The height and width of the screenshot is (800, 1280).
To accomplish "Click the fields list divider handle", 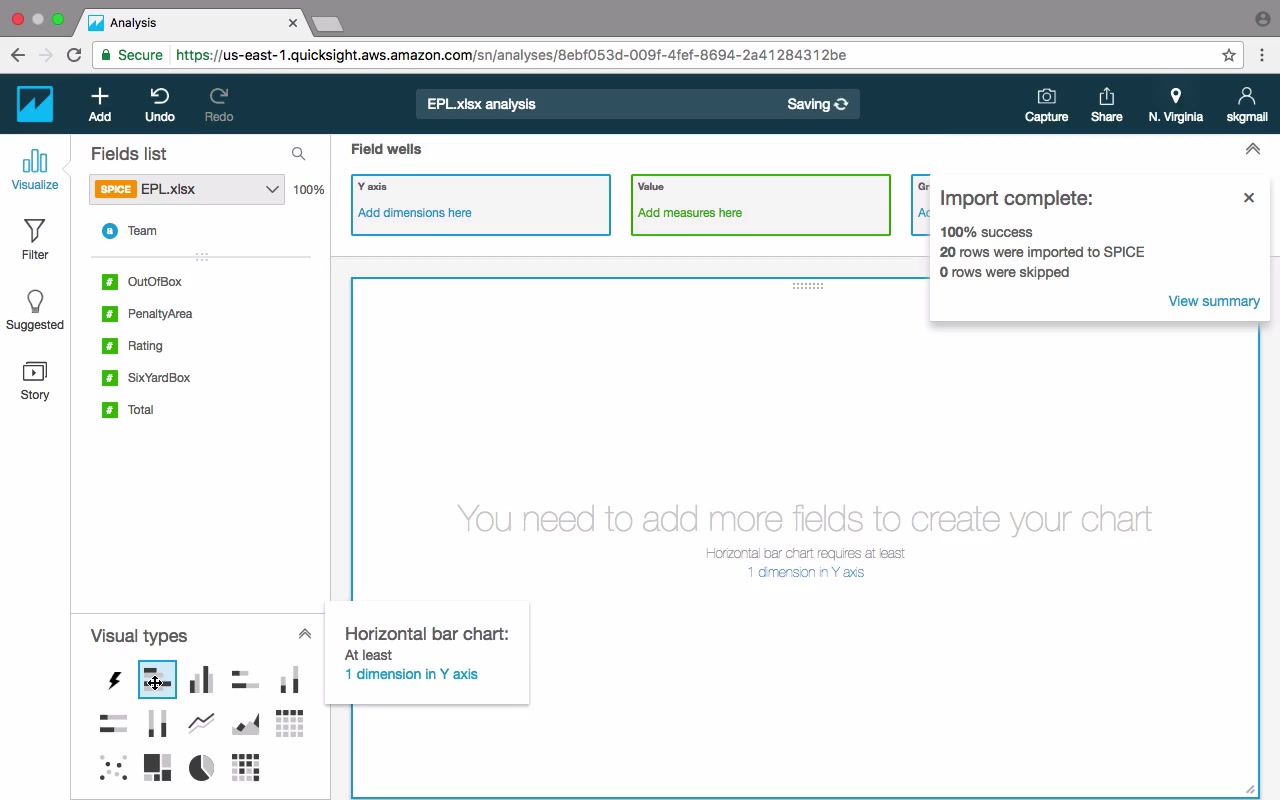I will pos(202,257).
